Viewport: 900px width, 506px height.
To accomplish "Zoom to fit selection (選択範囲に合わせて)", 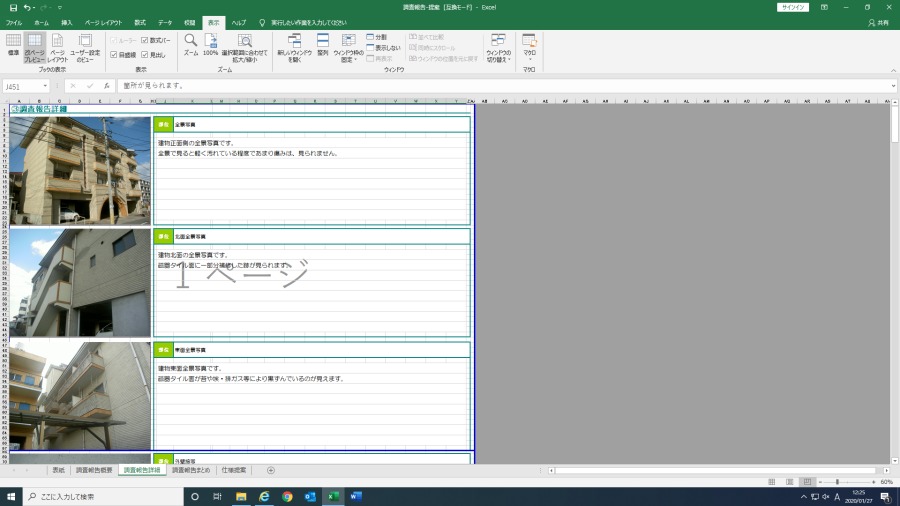I will pyautogui.click(x=245, y=47).
